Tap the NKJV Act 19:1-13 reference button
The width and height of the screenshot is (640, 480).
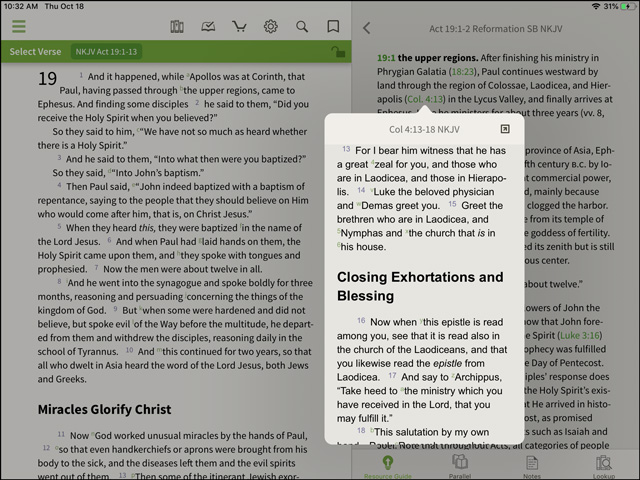[x=106, y=52]
